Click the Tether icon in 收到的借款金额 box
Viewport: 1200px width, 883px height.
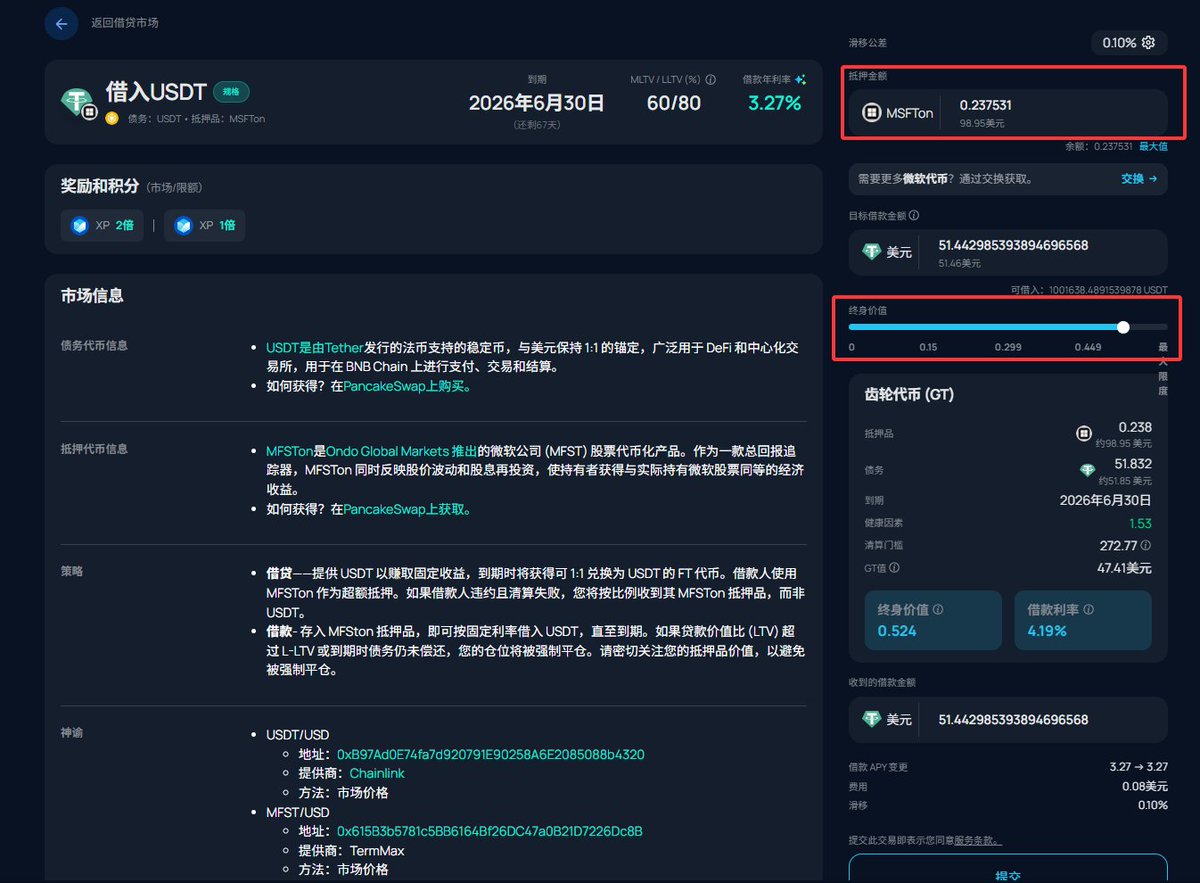pyautogui.click(x=872, y=719)
